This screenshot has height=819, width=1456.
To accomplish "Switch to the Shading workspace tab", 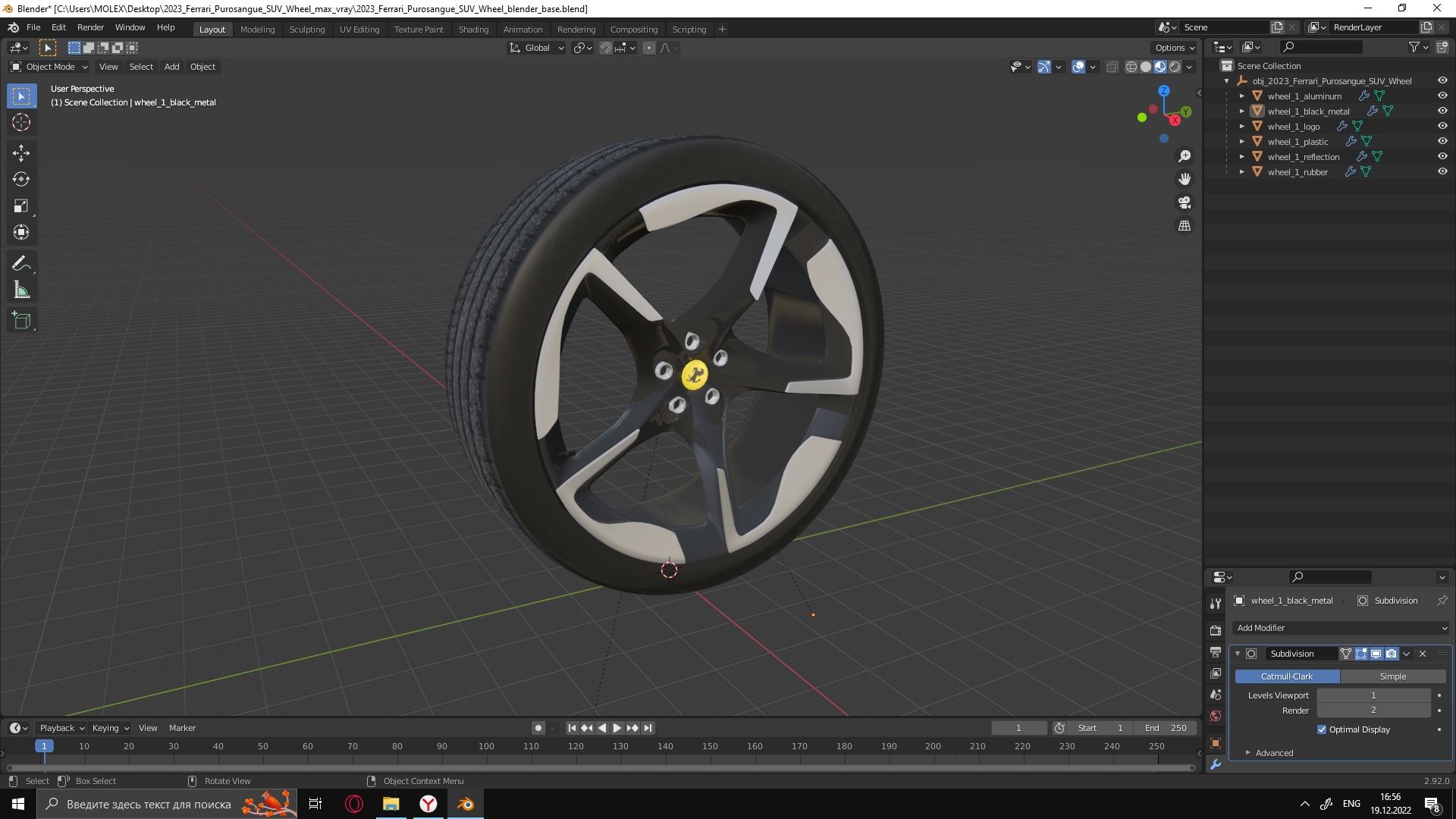I will [473, 30].
